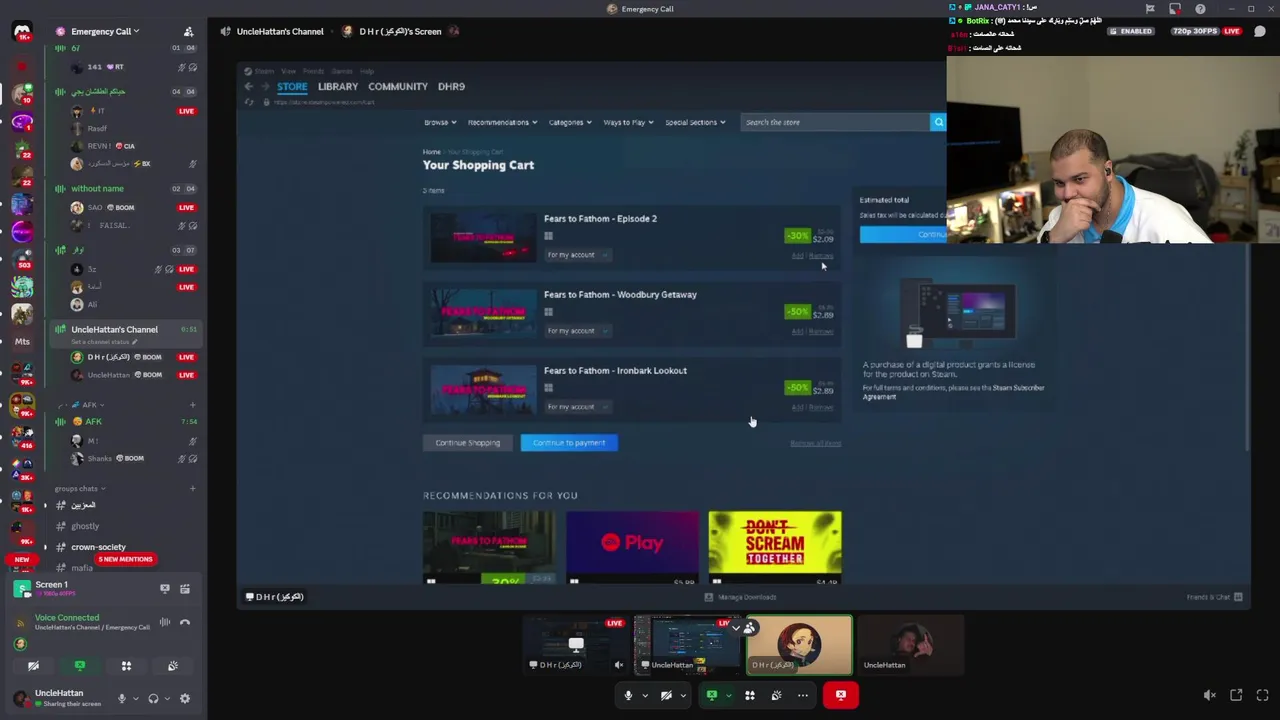Click the red stop streaming button
Image resolution: width=1280 pixels, height=720 pixels.
click(x=841, y=695)
